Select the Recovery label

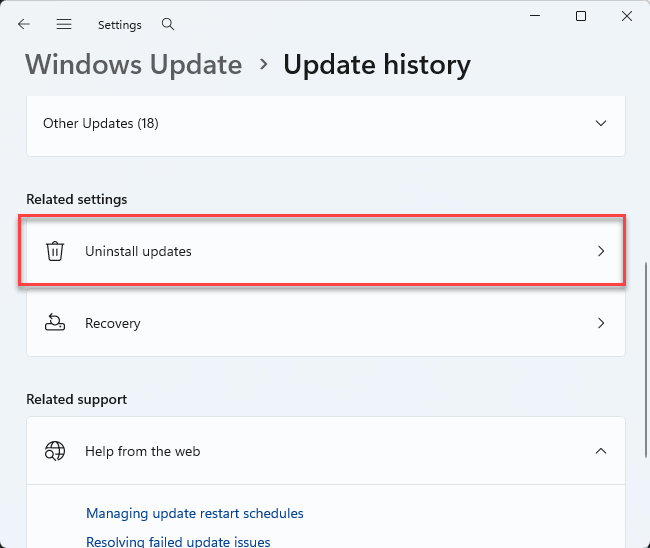[x=112, y=323]
